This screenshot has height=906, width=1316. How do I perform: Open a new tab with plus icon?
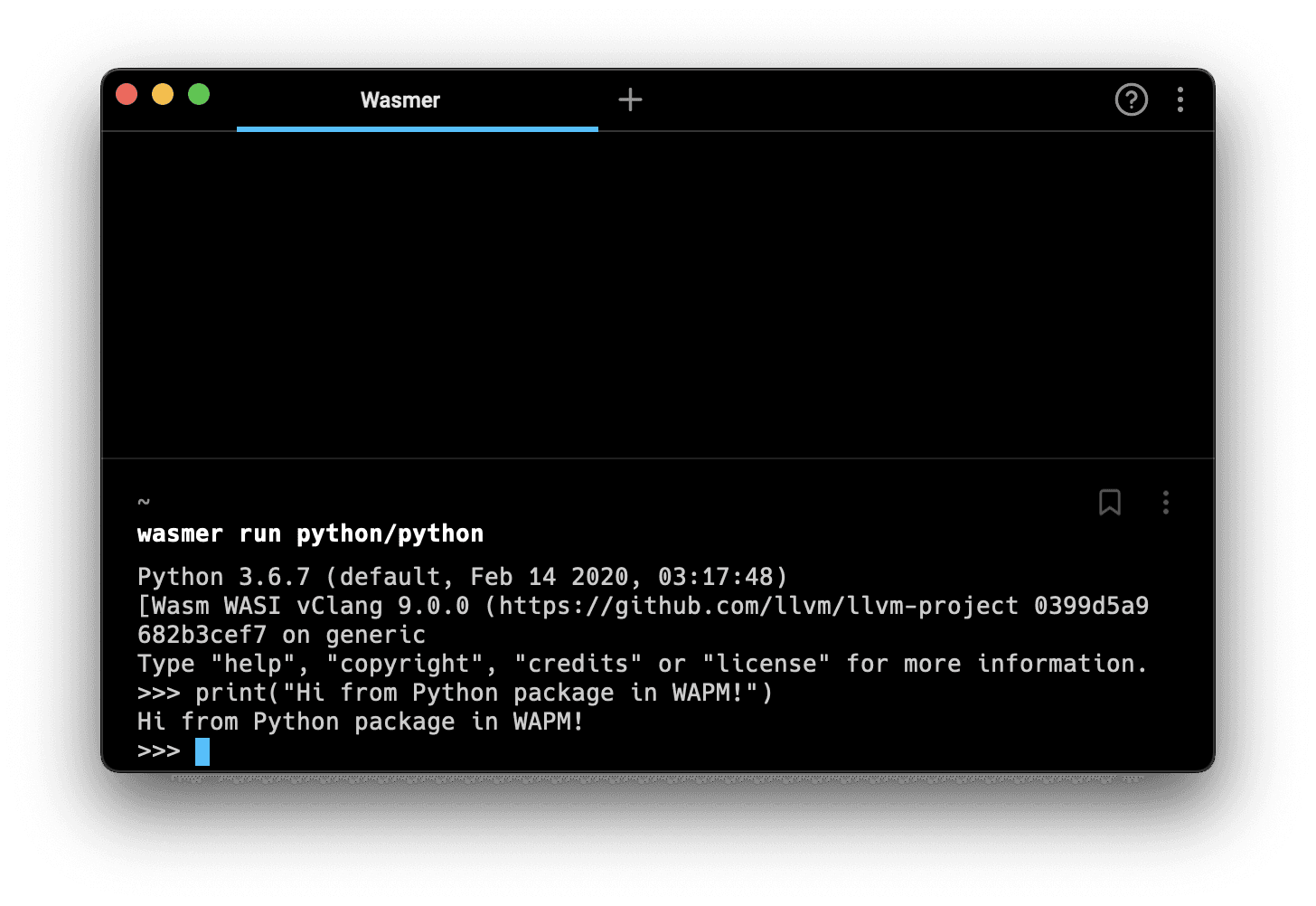630,99
